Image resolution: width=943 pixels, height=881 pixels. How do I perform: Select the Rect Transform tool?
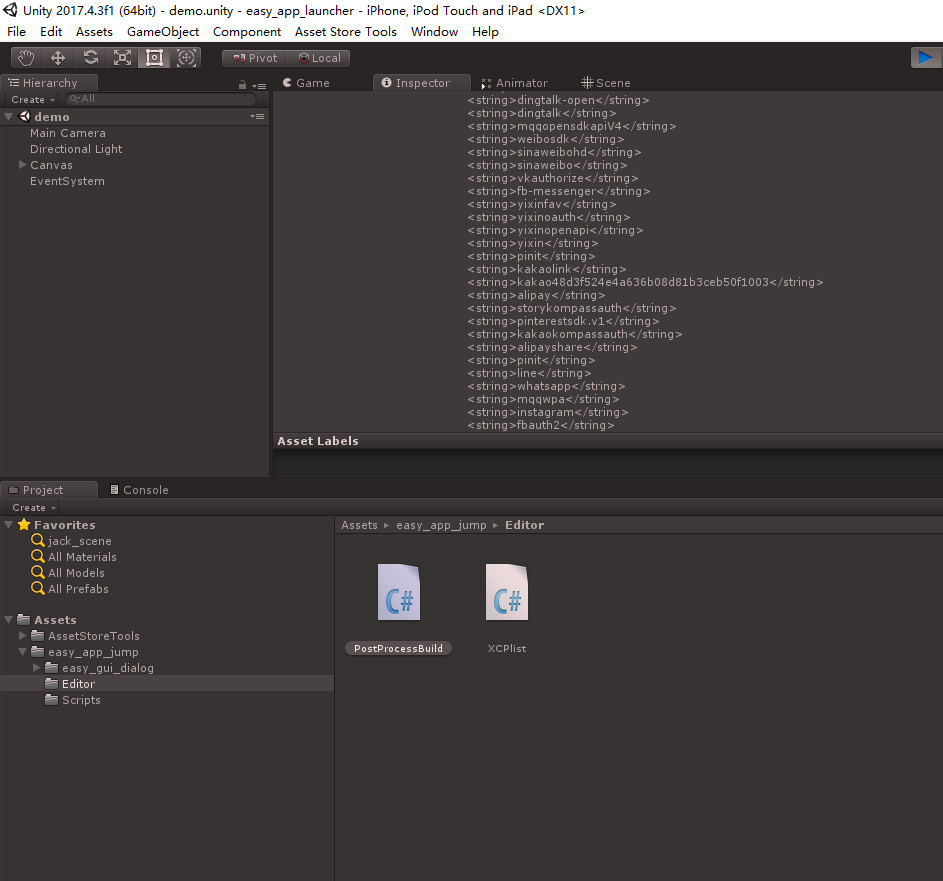[x=154, y=57]
